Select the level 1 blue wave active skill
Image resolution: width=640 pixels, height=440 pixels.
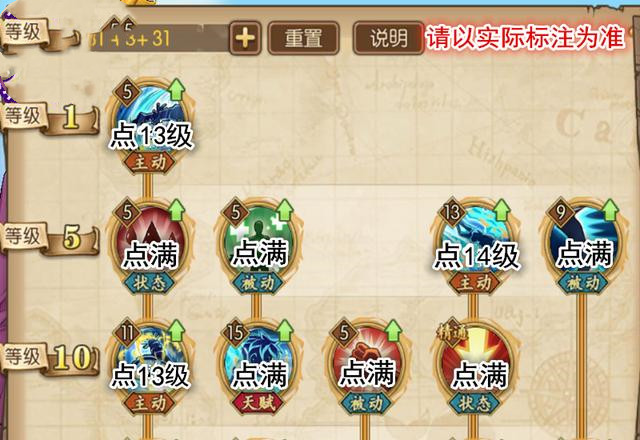[x=150, y=122]
